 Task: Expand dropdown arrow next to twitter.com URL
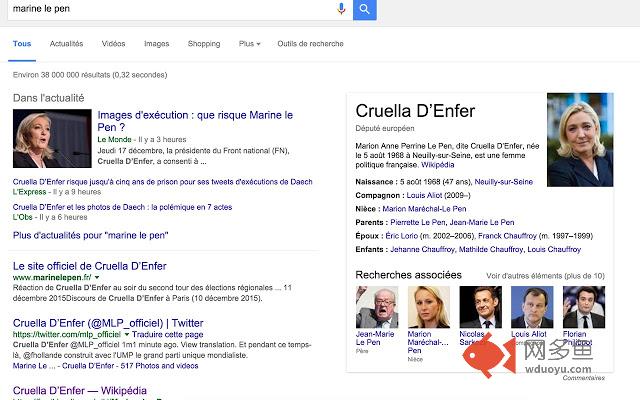127,334
